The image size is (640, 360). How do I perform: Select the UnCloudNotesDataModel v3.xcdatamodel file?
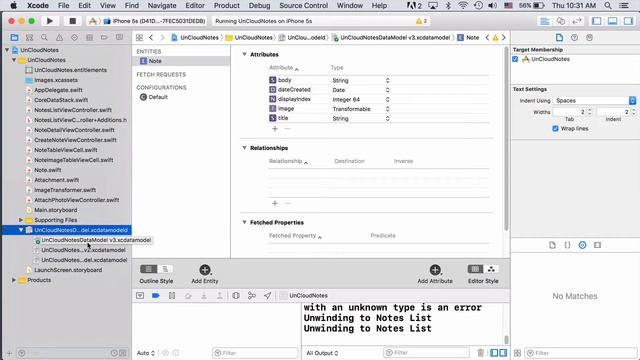pyautogui.click(x=96, y=240)
